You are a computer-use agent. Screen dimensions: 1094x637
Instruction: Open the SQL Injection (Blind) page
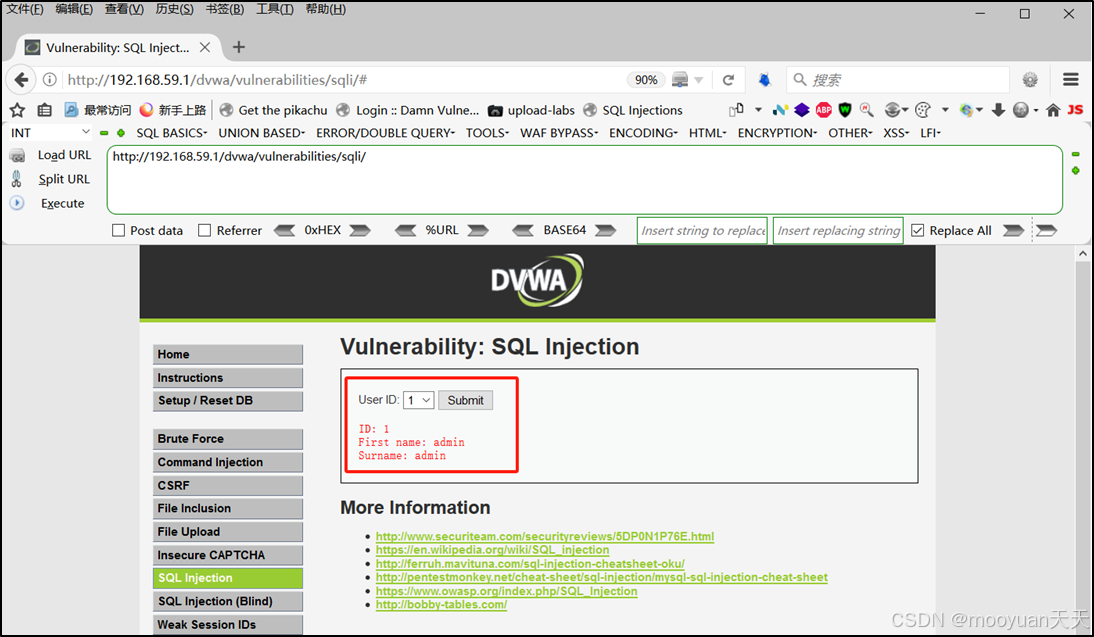coord(227,601)
